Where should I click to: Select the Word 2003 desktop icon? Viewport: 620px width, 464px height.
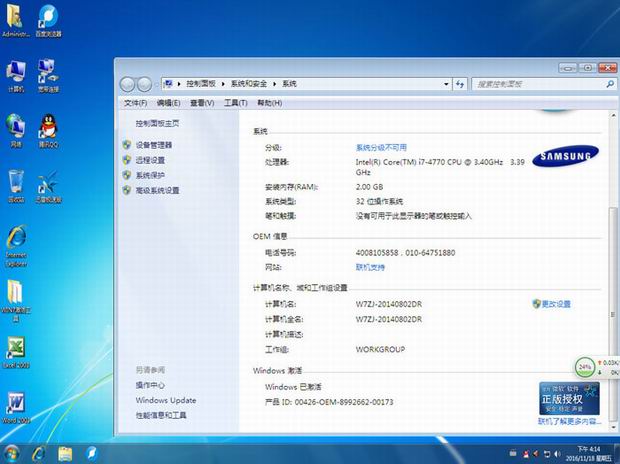[x=16, y=403]
